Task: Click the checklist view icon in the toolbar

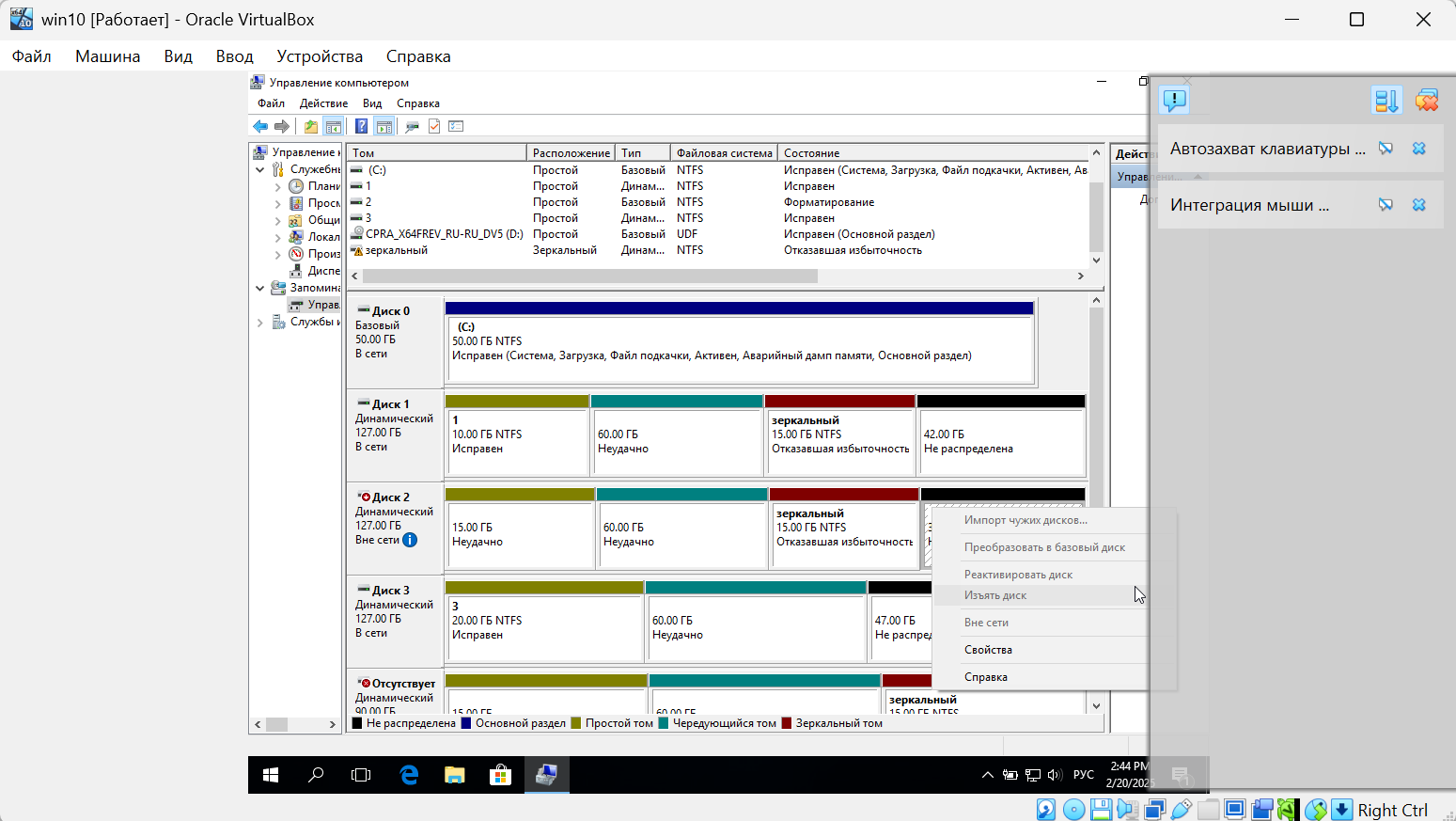Action: (x=457, y=126)
